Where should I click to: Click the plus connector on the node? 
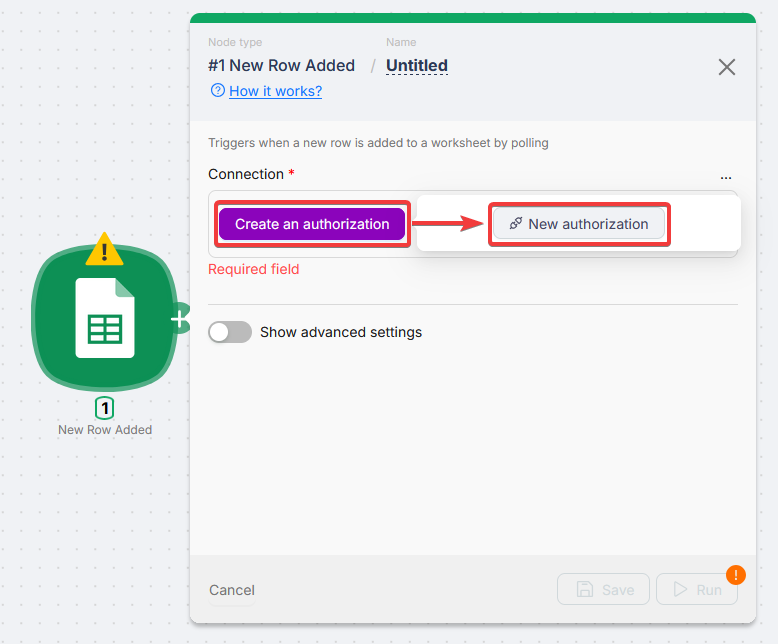[177, 319]
